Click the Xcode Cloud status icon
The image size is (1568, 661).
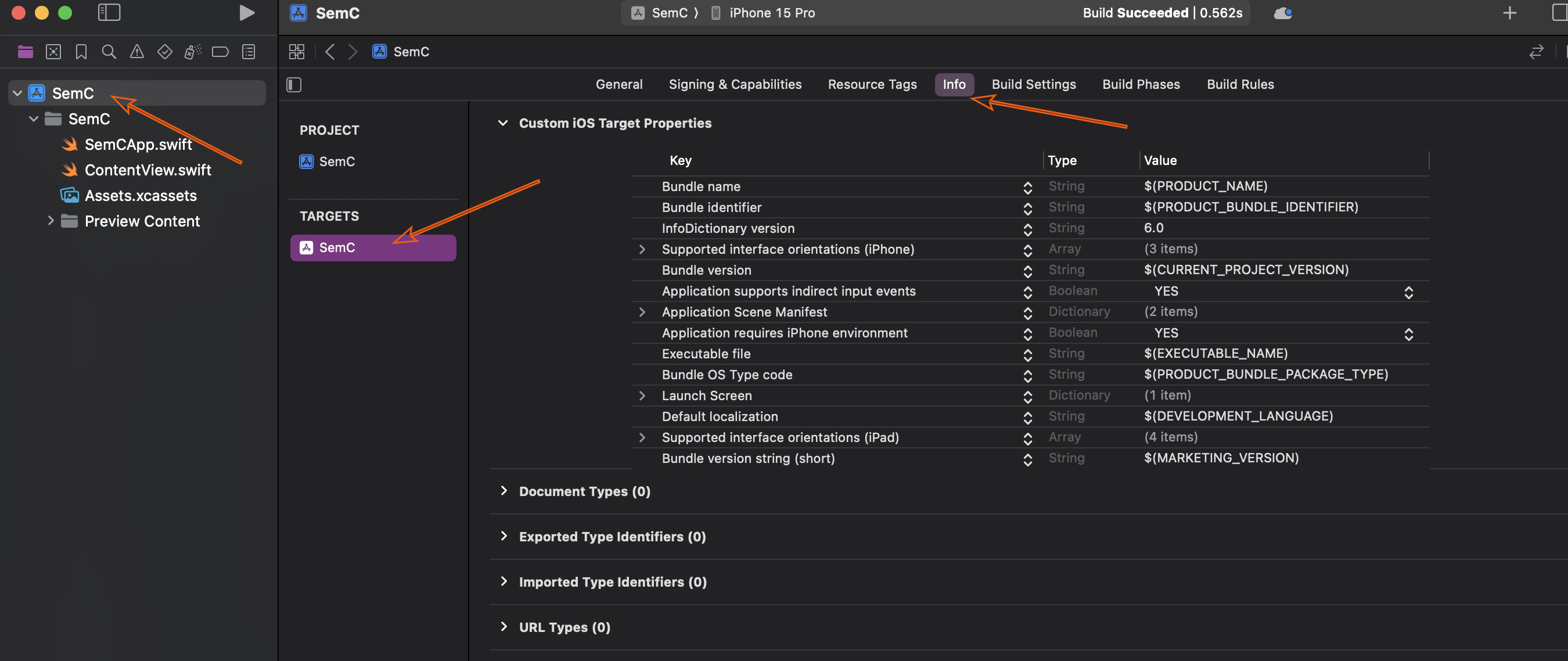1283,13
